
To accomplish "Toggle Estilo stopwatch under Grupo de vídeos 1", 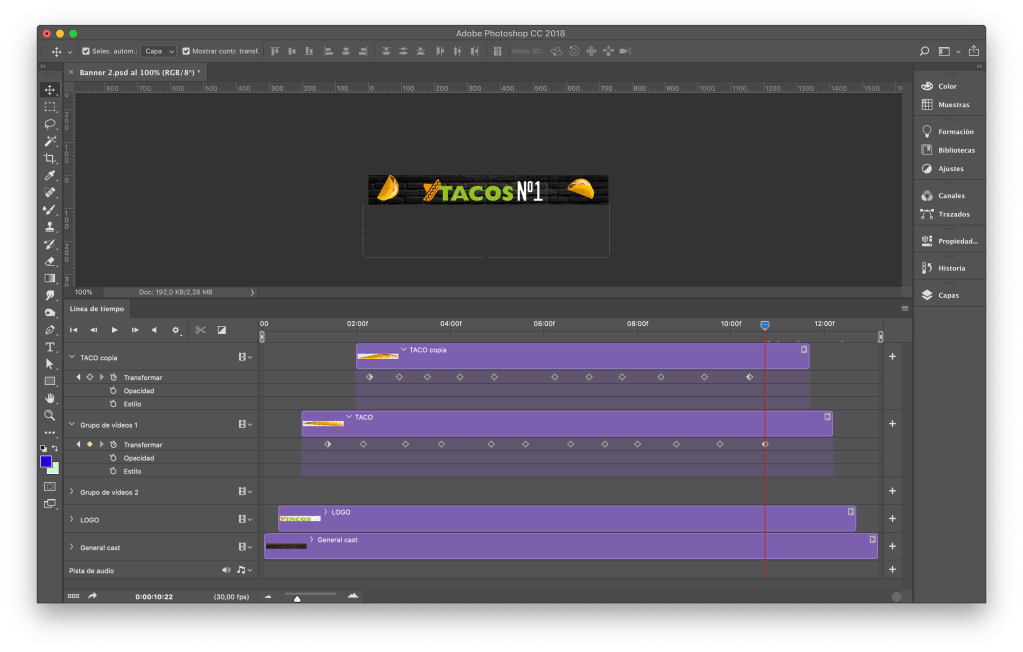I will [x=114, y=471].
